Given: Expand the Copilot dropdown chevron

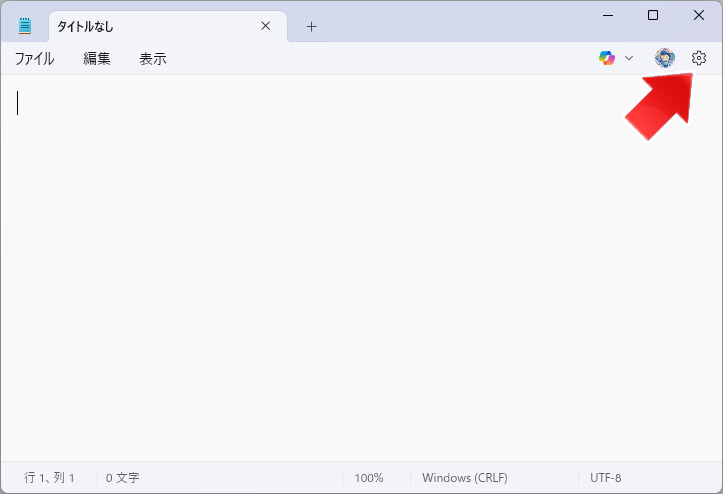Looking at the screenshot, I should pos(629,58).
